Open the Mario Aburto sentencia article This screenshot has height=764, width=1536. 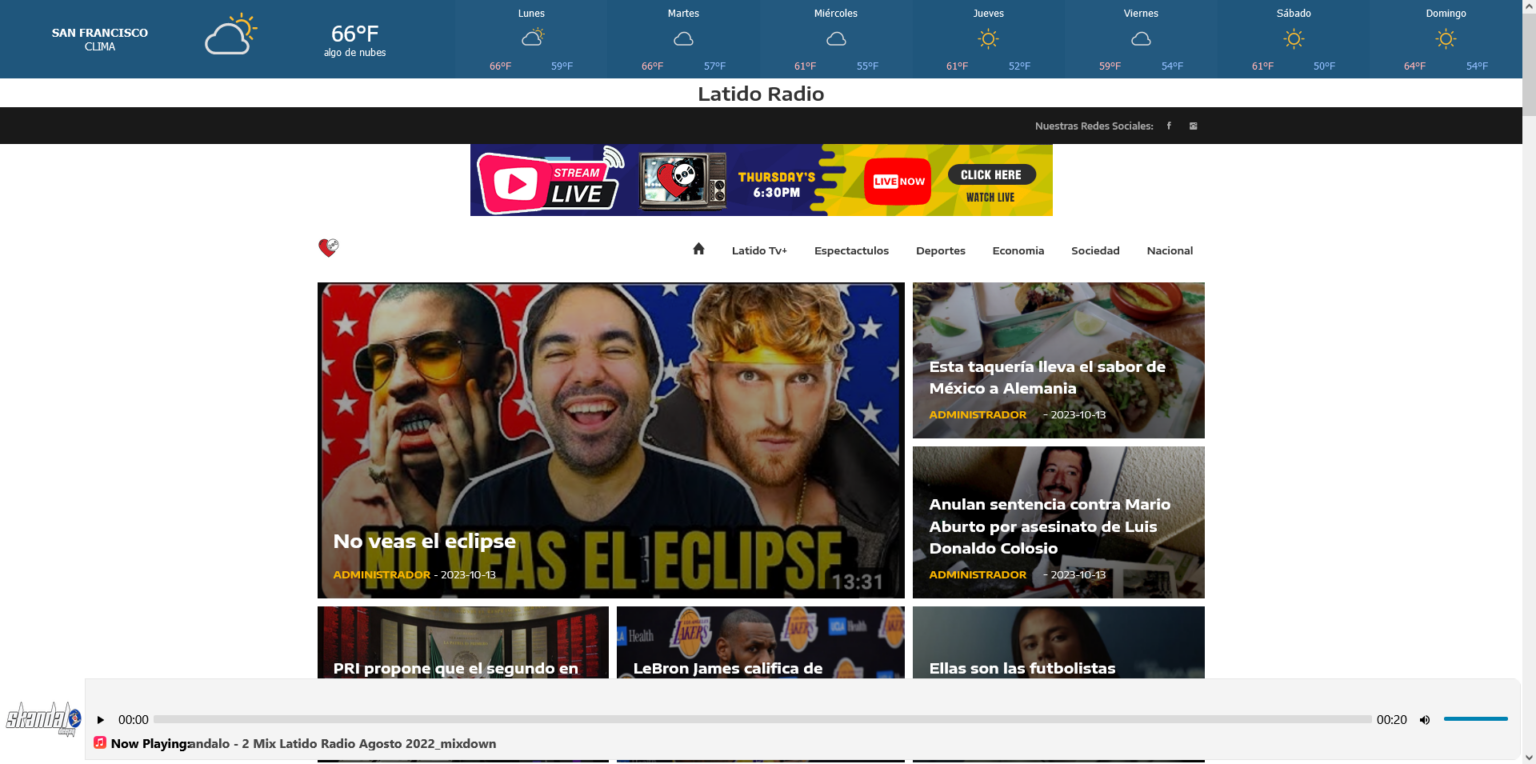tap(1049, 526)
